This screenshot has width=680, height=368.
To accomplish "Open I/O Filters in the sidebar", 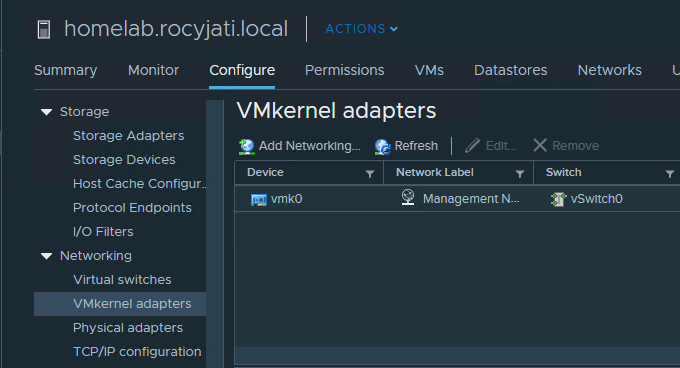I will 103,231.
